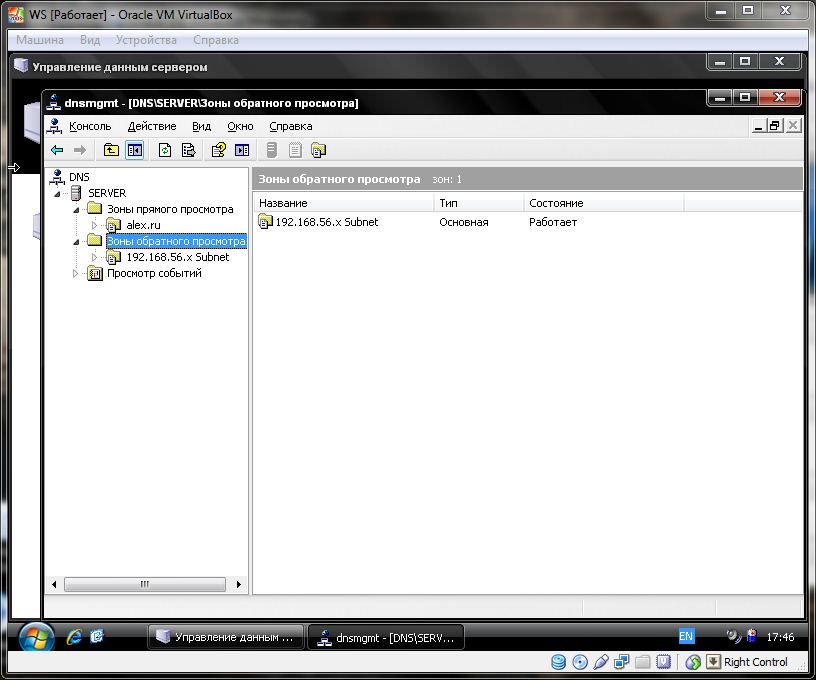The height and width of the screenshot is (680, 816).
Task: Click the gray forward arrow in toolbar
Action: [x=80, y=150]
